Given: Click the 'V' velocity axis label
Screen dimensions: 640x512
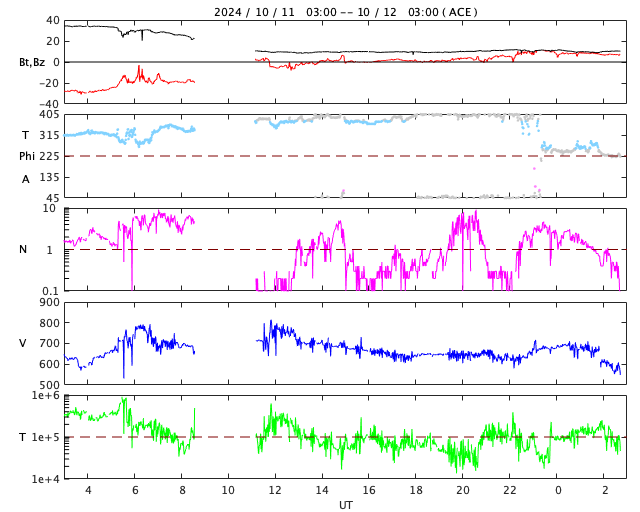Looking at the screenshot, I should [x=23, y=343].
